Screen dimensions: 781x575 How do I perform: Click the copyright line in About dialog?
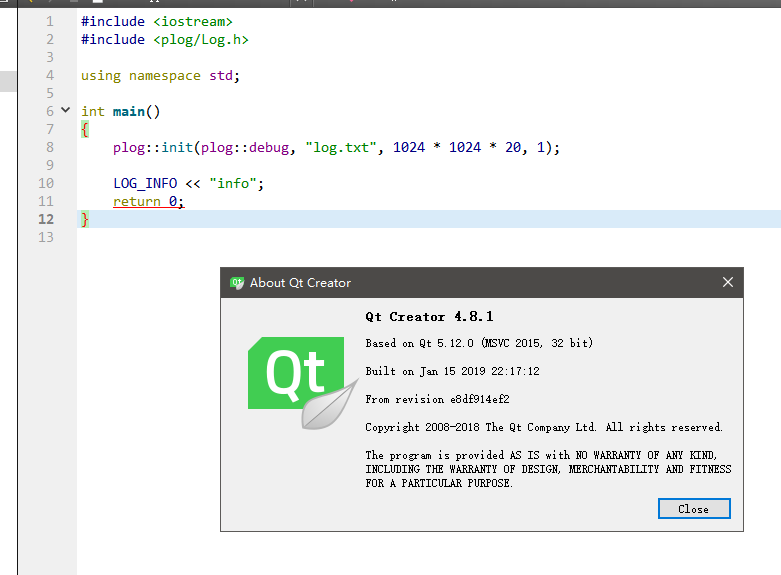point(544,428)
